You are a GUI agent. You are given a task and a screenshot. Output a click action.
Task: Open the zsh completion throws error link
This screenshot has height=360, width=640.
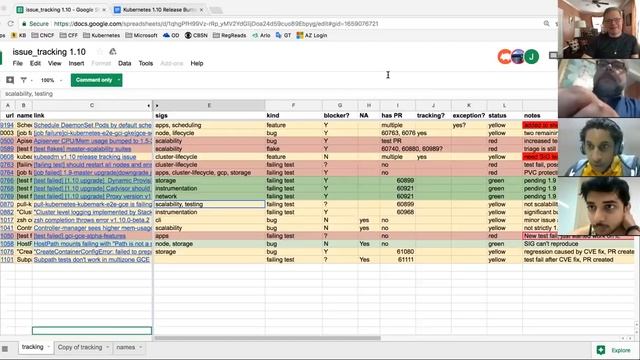click(x=91, y=220)
